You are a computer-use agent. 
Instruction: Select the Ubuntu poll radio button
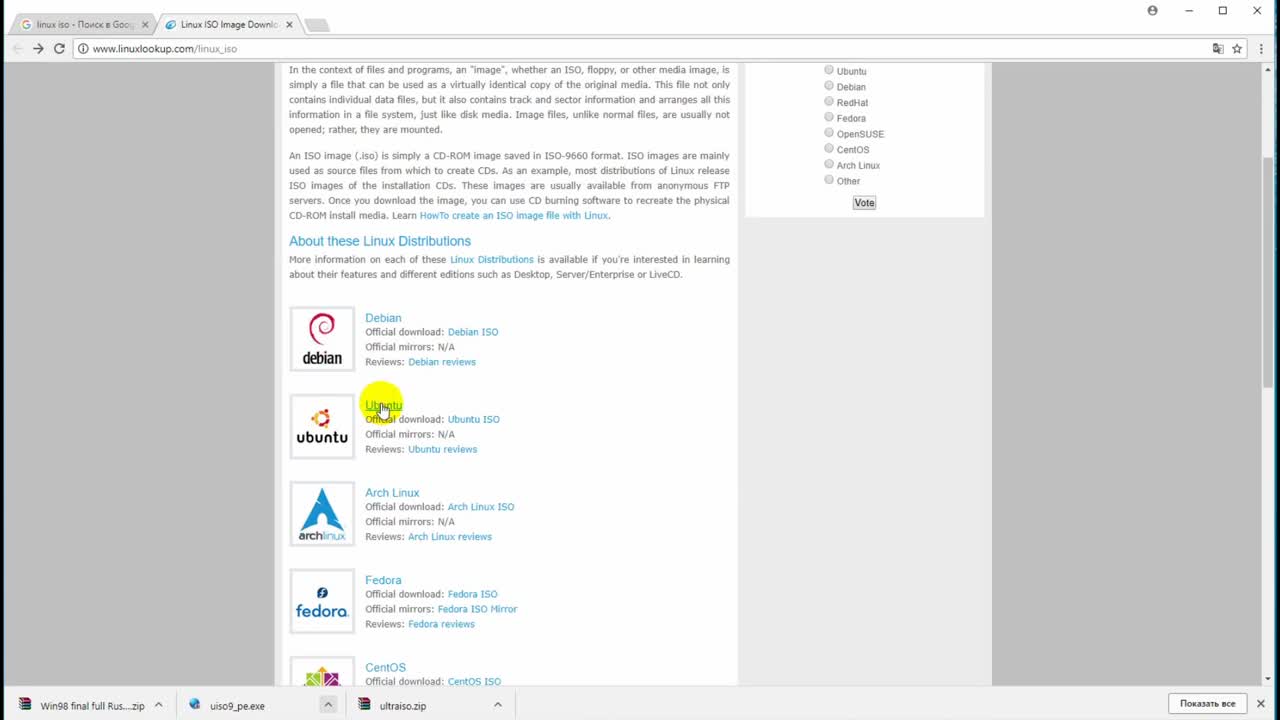click(x=829, y=70)
